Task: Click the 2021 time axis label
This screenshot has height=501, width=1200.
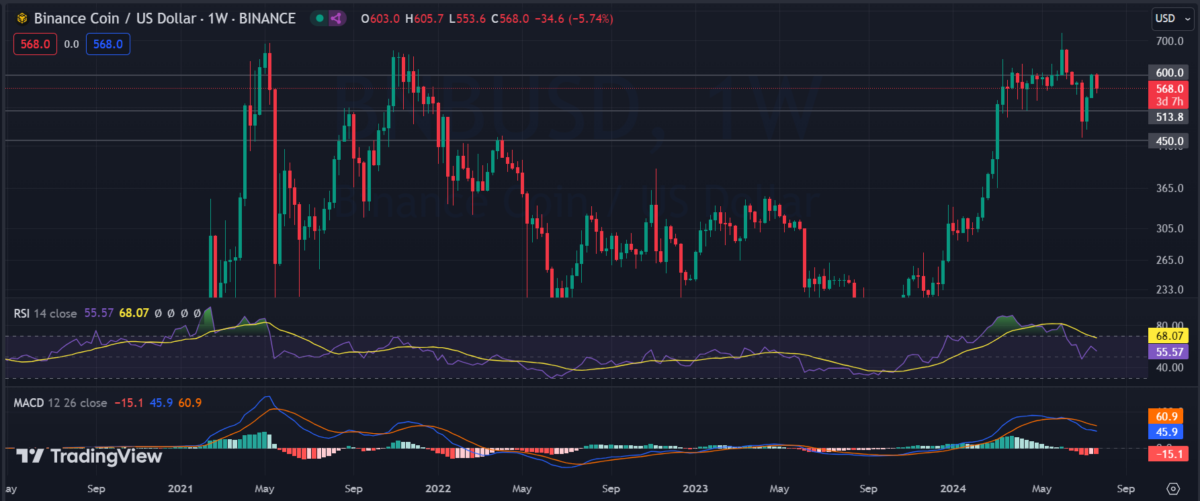Action: pyautogui.click(x=180, y=491)
